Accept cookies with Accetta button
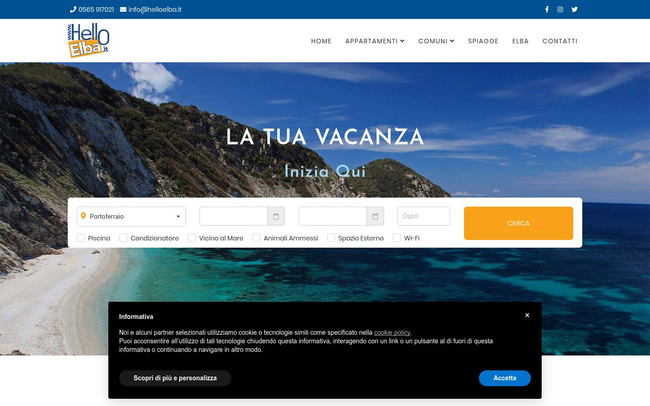This screenshot has width=650, height=406. point(504,378)
